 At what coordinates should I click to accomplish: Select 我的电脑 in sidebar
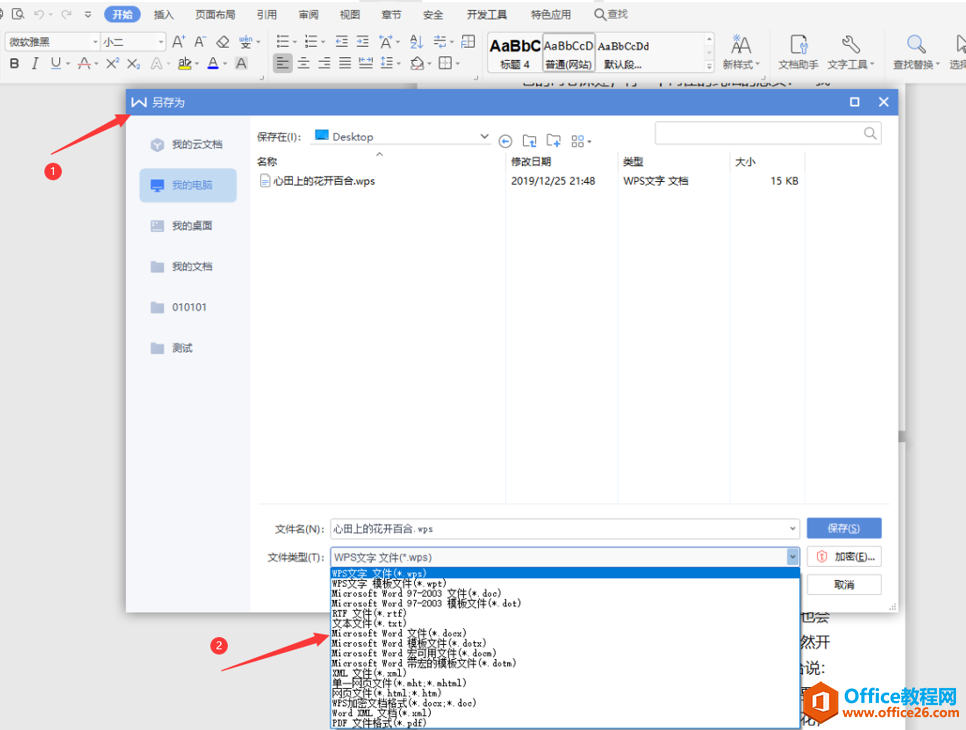188,185
